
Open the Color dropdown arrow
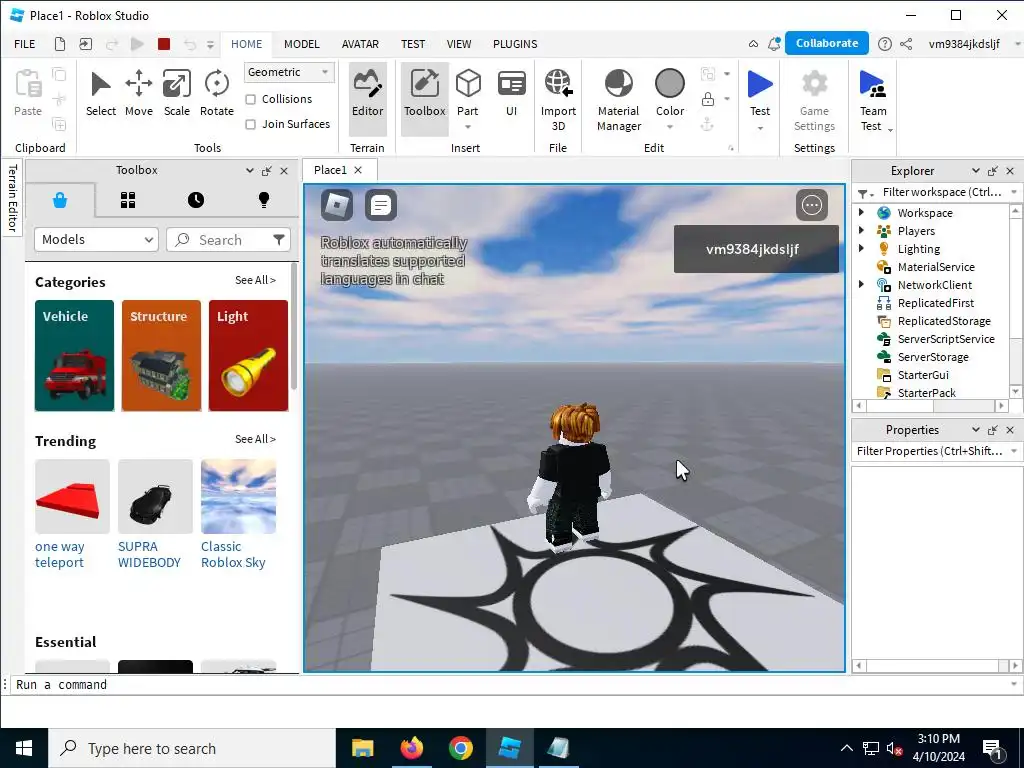(x=670, y=127)
